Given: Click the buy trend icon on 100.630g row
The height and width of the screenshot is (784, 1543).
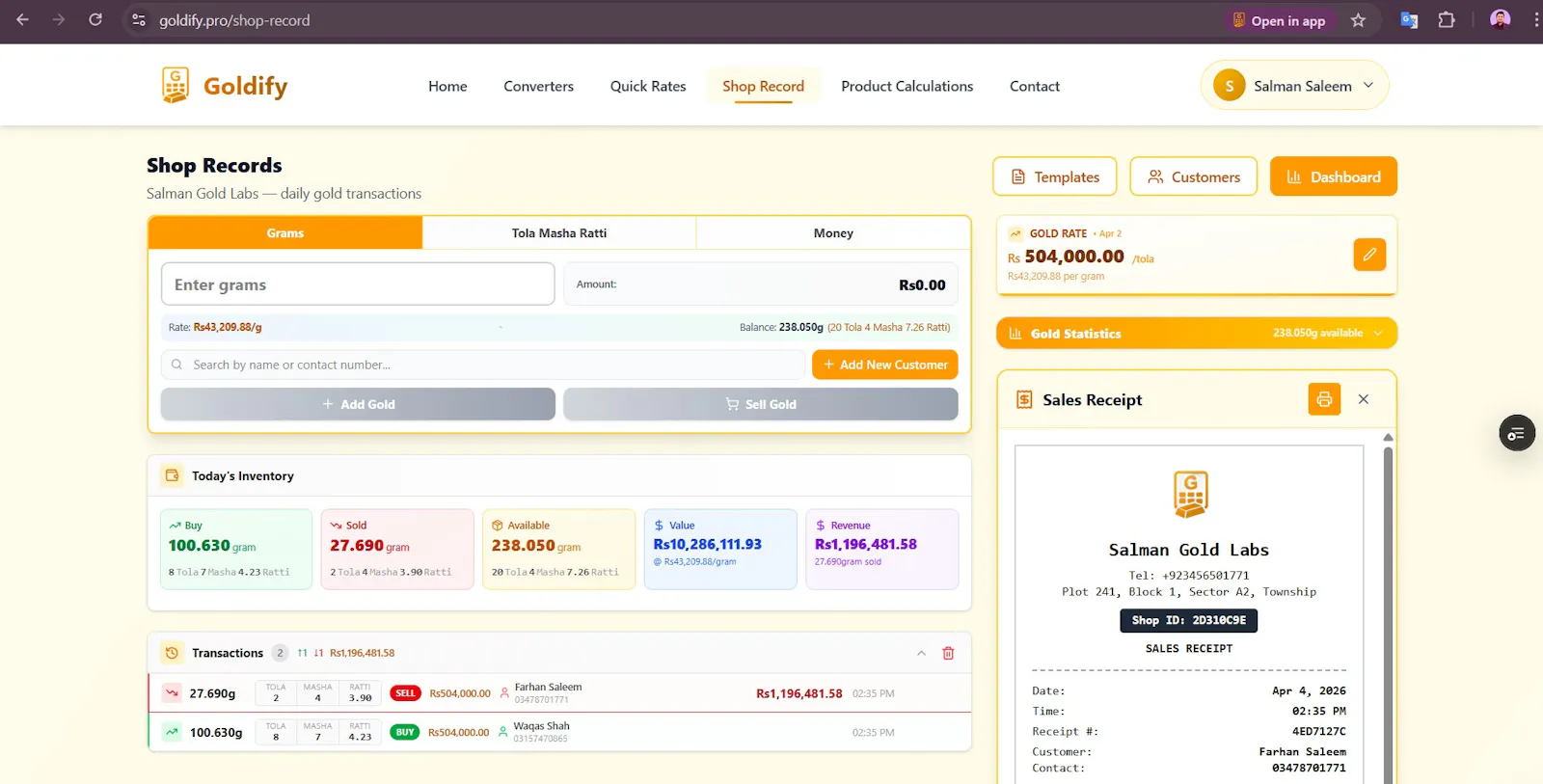Looking at the screenshot, I should coord(172,732).
